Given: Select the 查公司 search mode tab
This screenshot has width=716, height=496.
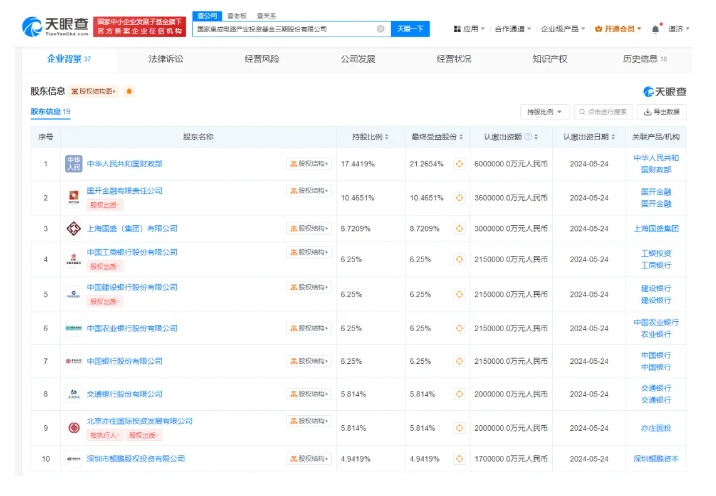Looking at the screenshot, I should coord(207,16).
